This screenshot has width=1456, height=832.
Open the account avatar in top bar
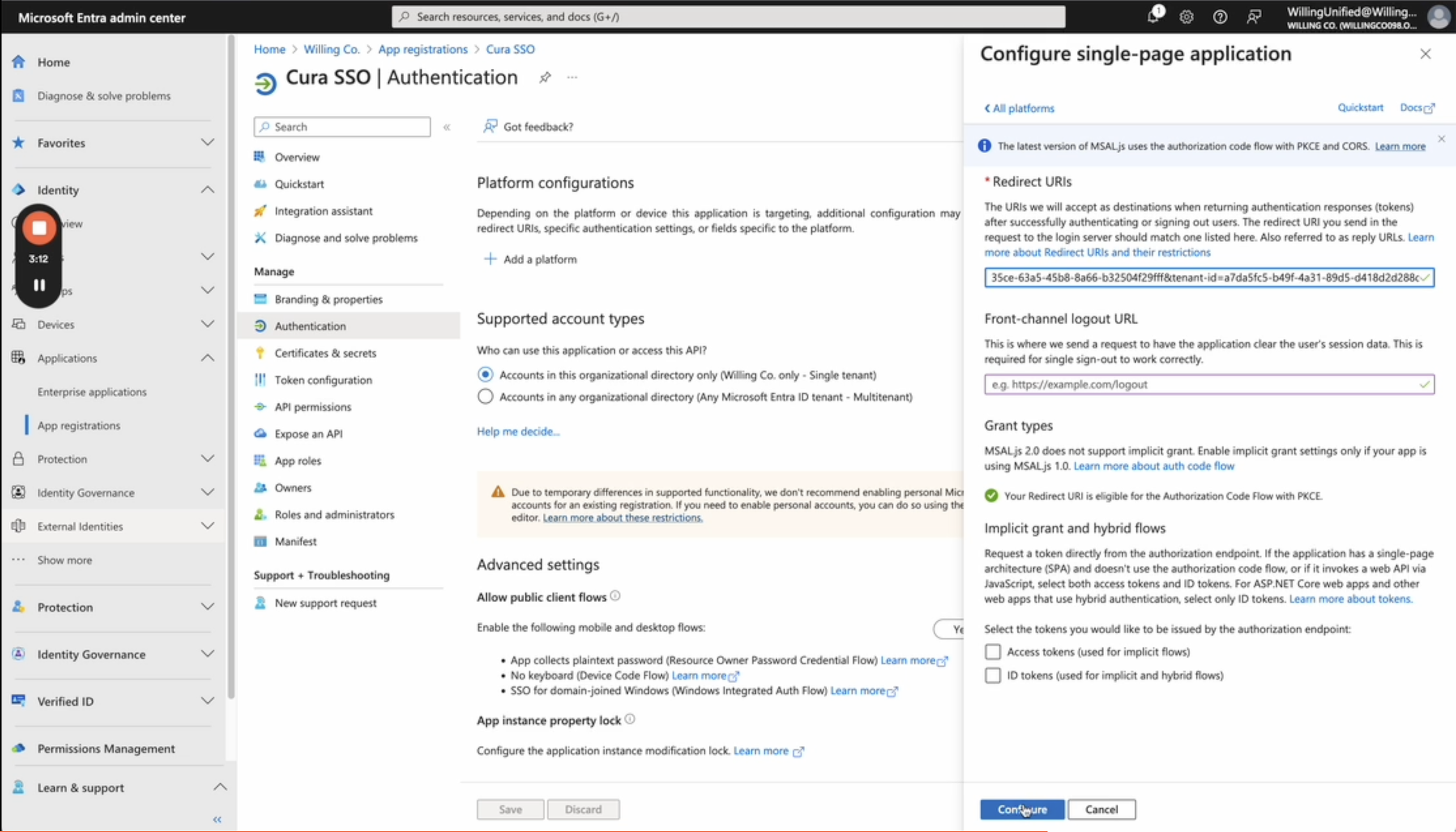click(x=1439, y=17)
